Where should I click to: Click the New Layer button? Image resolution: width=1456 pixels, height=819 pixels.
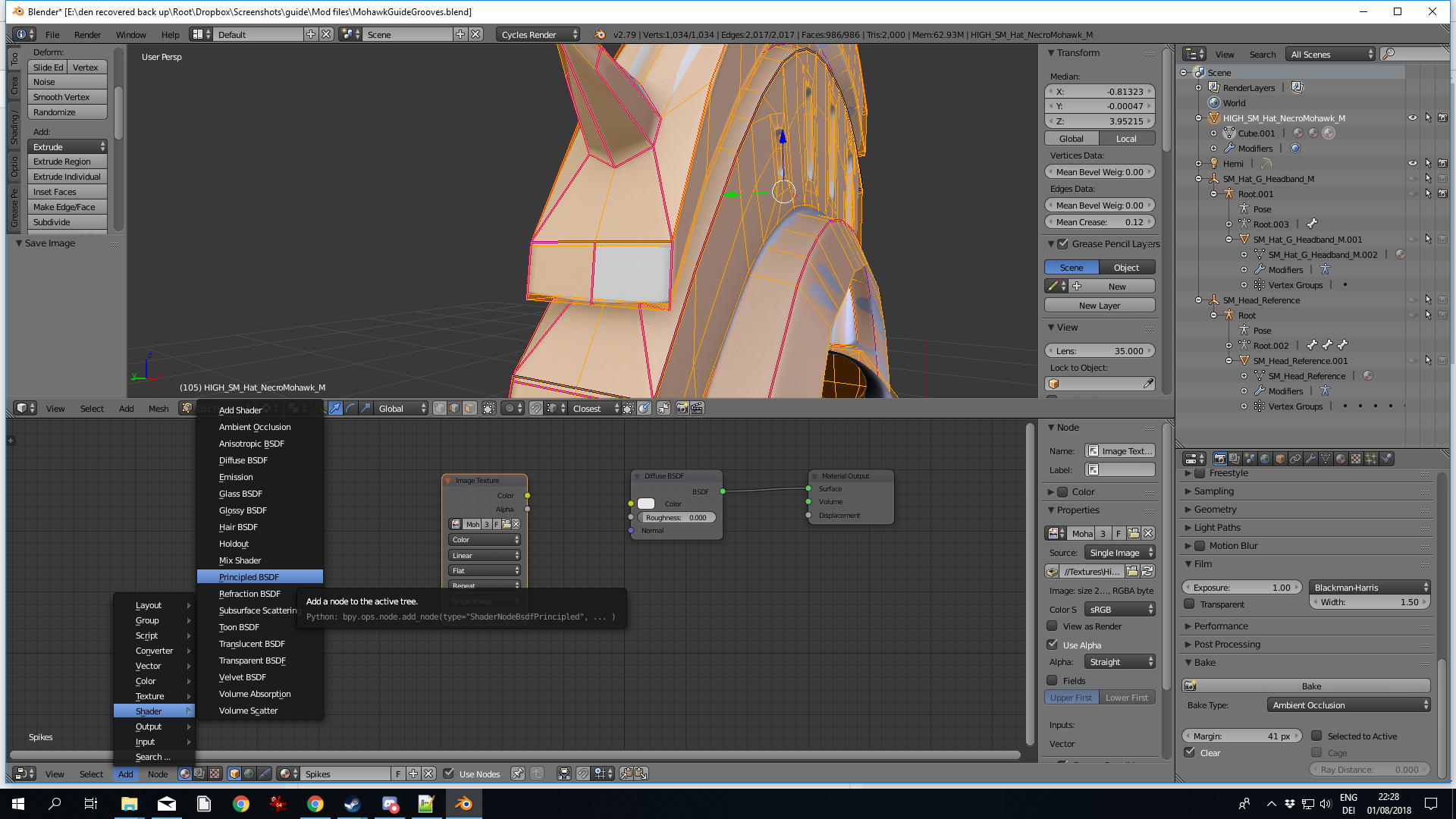(x=1099, y=306)
